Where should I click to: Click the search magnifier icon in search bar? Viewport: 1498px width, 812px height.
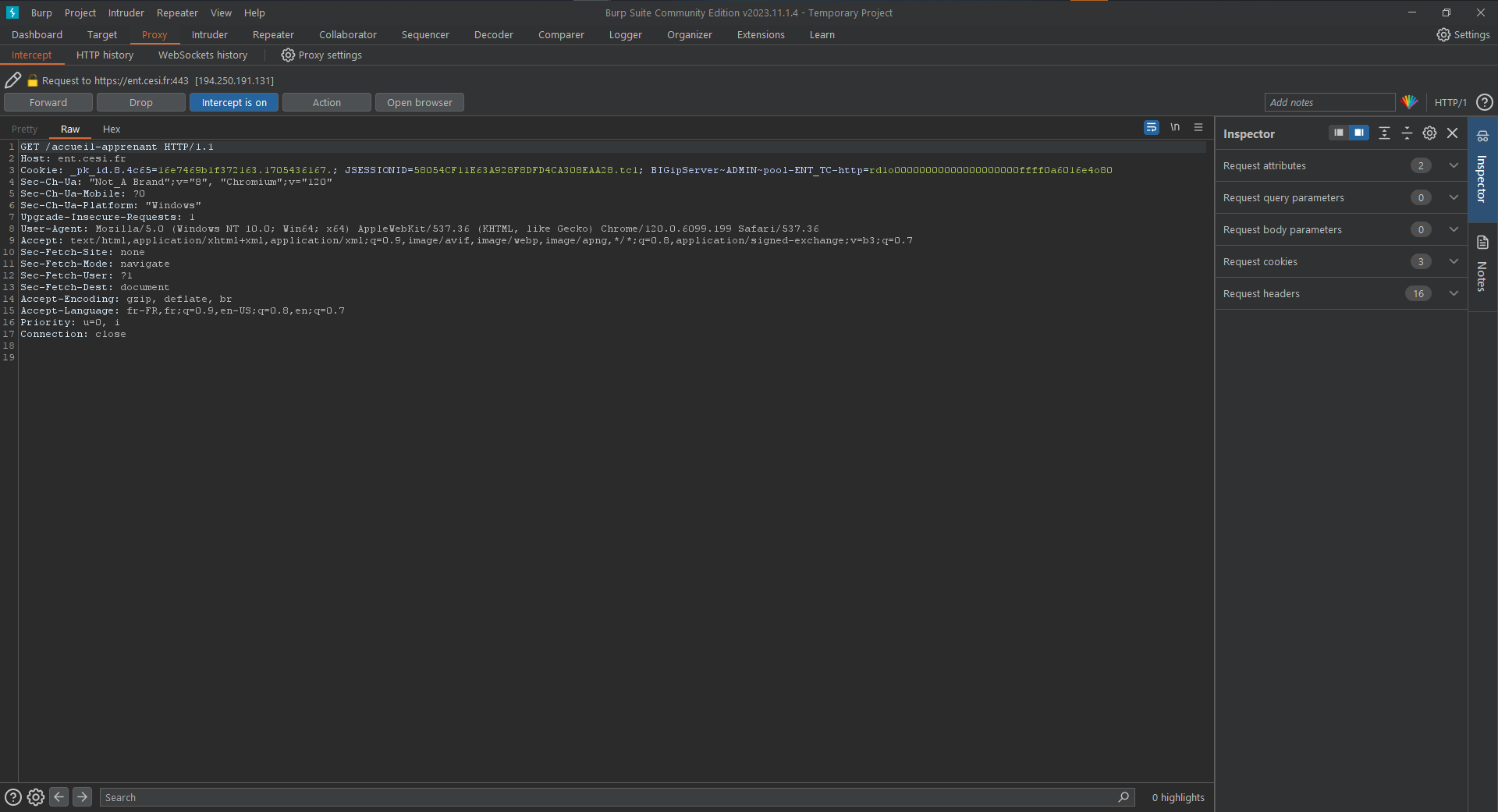point(1123,797)
